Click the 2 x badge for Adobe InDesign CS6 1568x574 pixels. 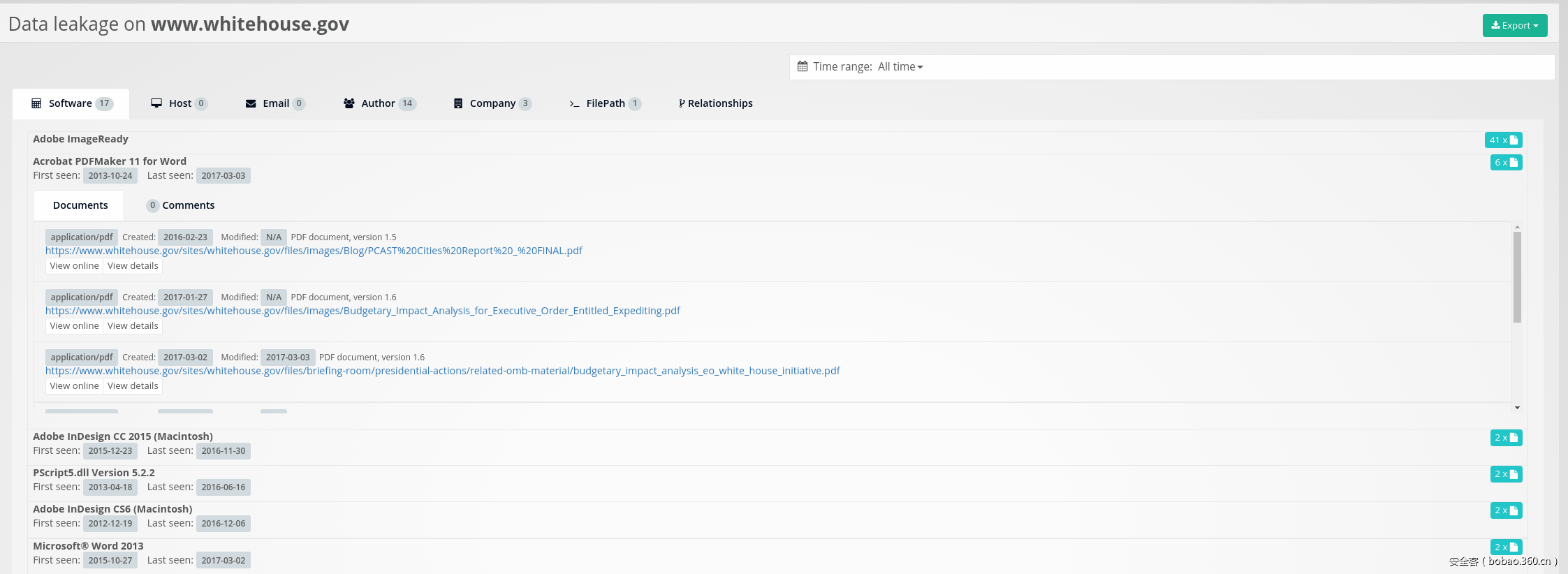coord(1506,510)
